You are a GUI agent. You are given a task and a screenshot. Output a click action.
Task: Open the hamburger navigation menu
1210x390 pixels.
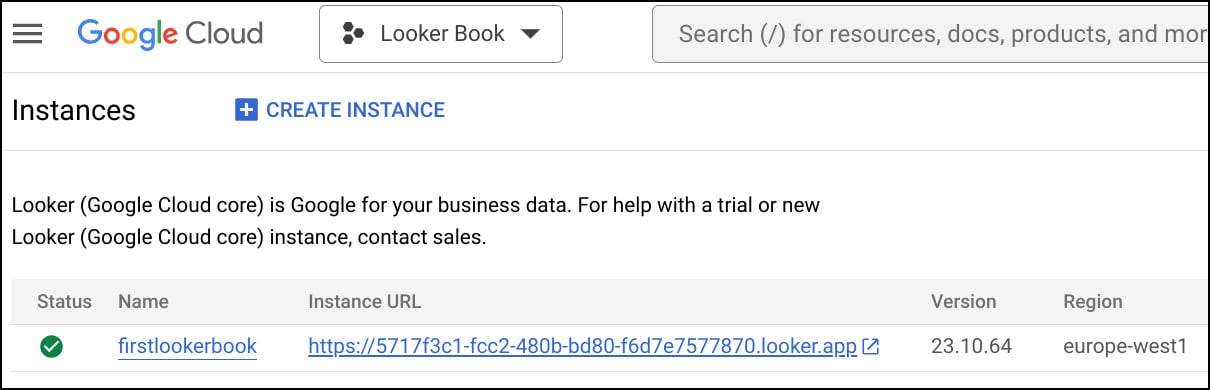pyautogui.click(x=27, y=34)
